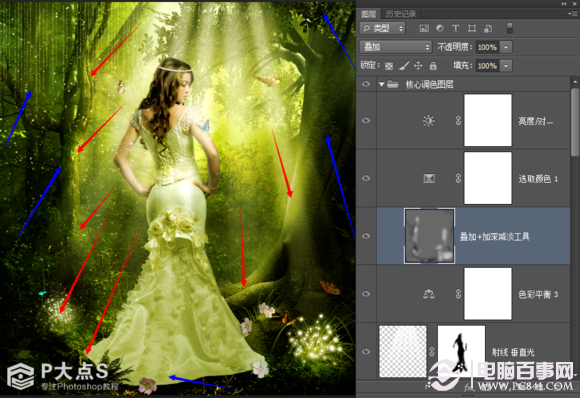Select the 射线 垂直光 layer name

click(513, 352)
